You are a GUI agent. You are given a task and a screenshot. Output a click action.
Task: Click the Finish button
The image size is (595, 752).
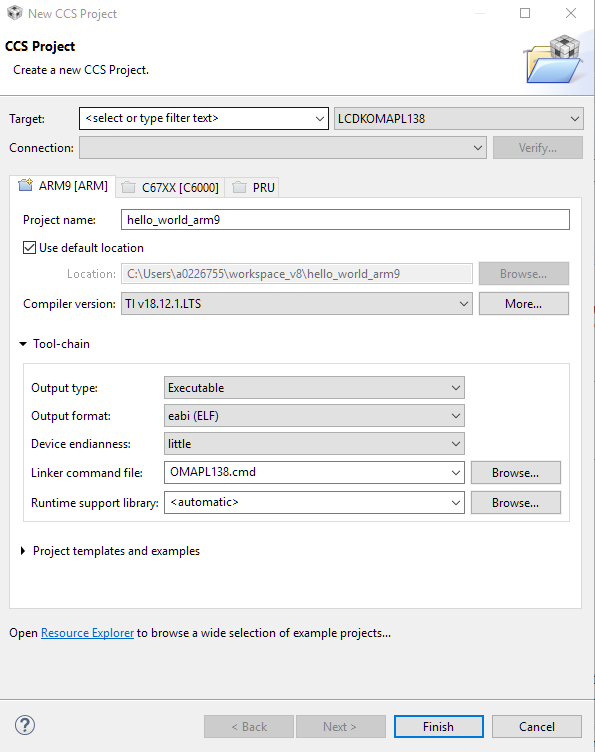439,727
